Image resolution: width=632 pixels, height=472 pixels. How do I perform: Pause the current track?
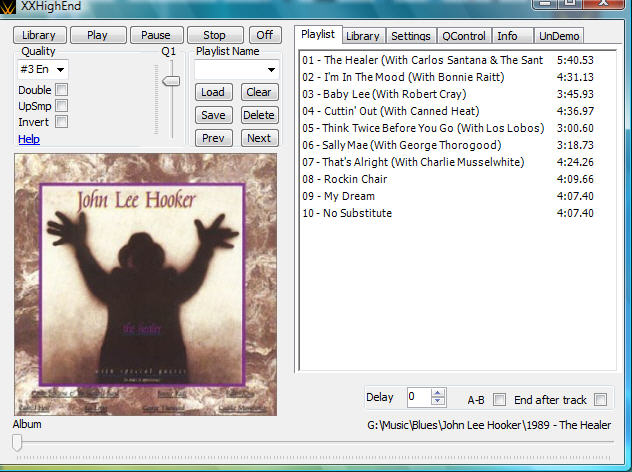click(x=156, y=35)
